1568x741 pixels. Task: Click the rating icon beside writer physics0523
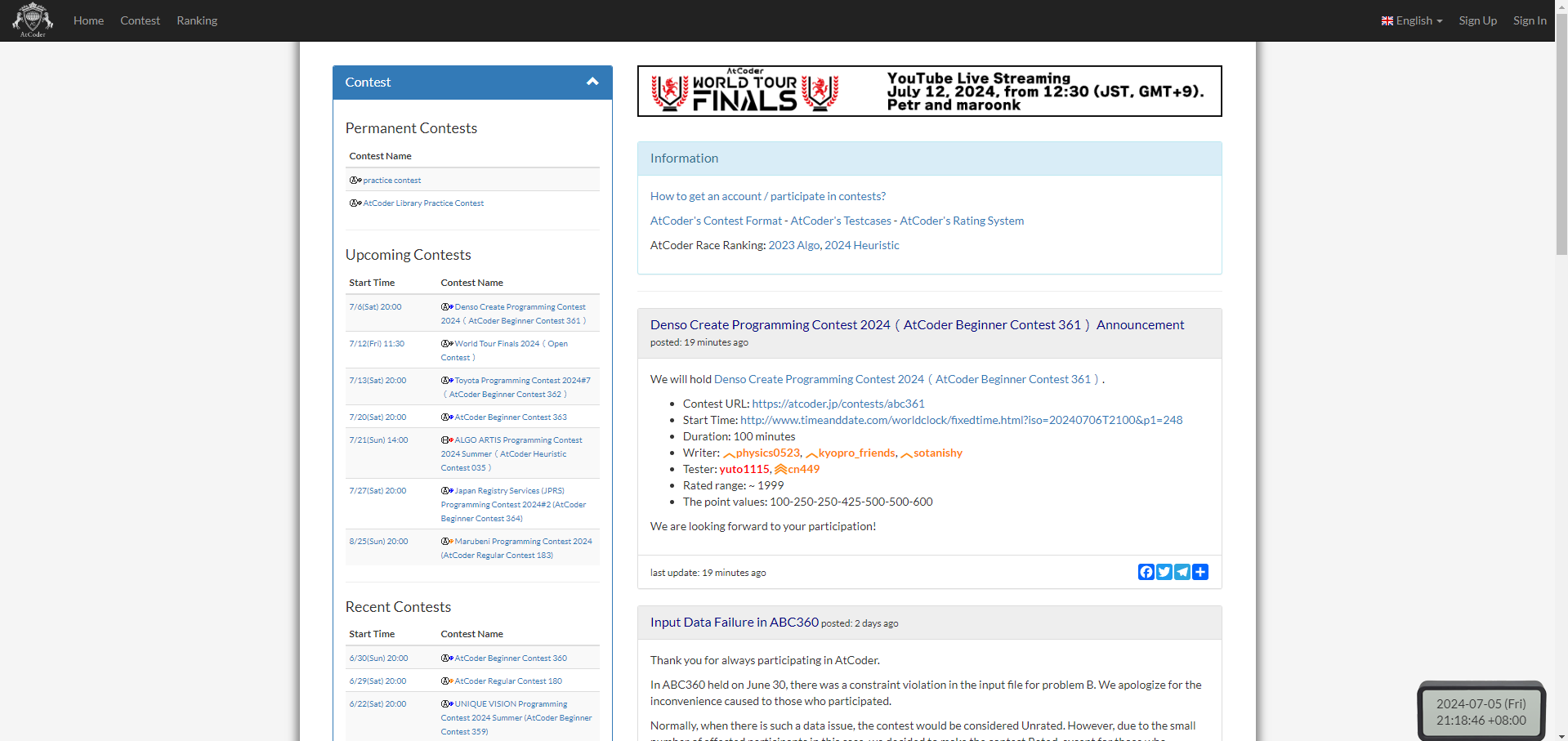(x=729, y=454)
